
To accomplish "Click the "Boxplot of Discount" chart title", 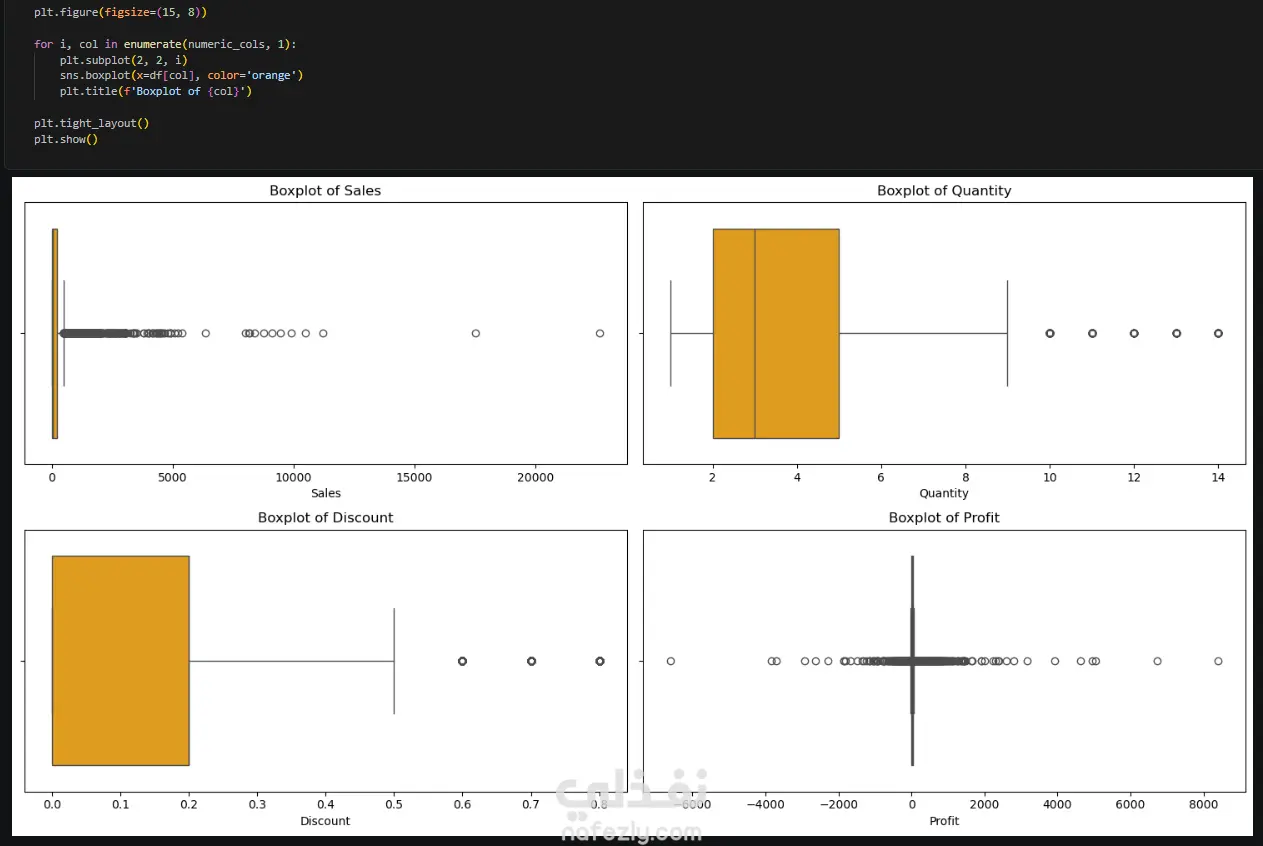I will (x=325, y=517).
